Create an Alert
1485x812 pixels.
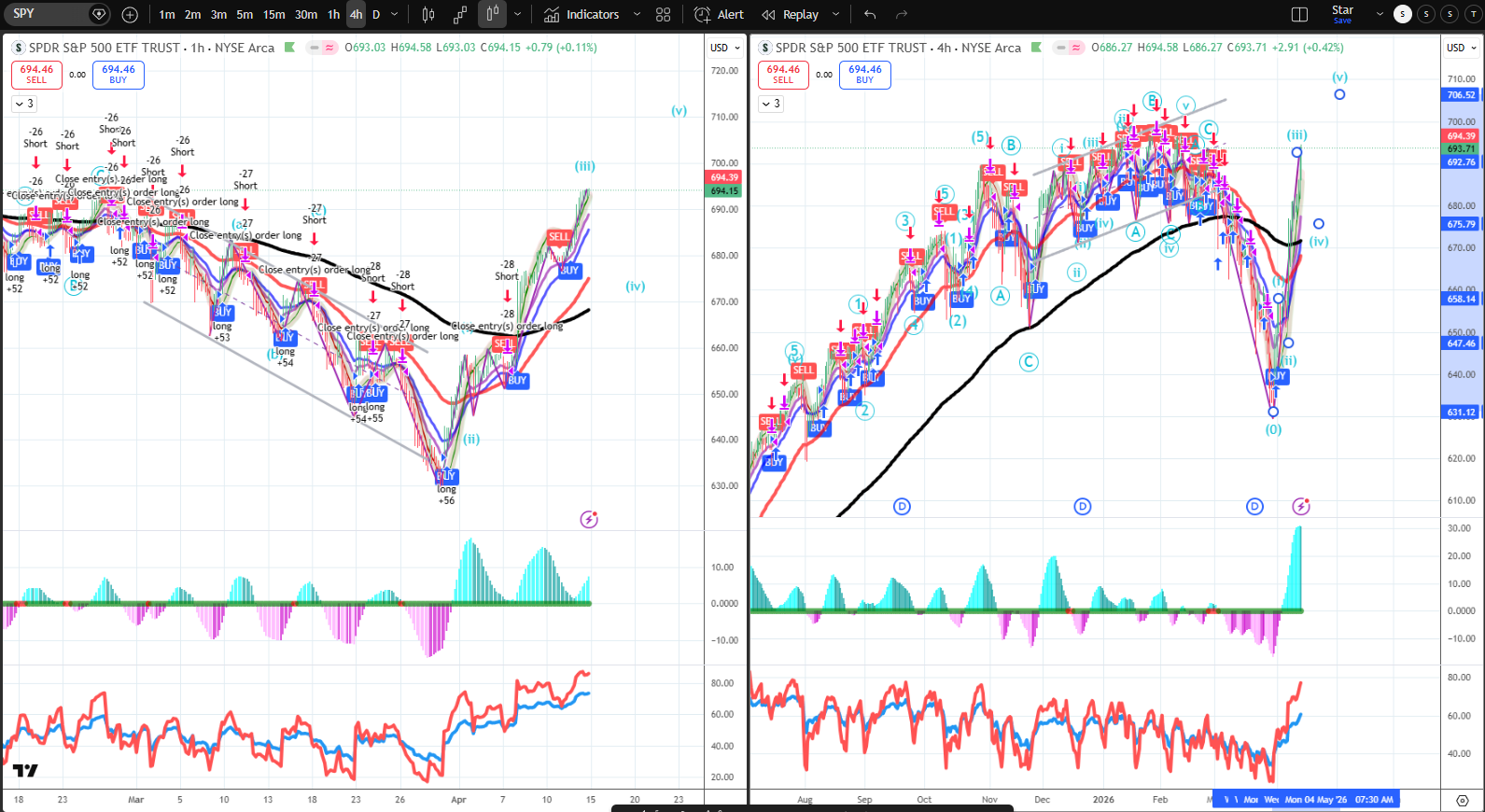719,14
